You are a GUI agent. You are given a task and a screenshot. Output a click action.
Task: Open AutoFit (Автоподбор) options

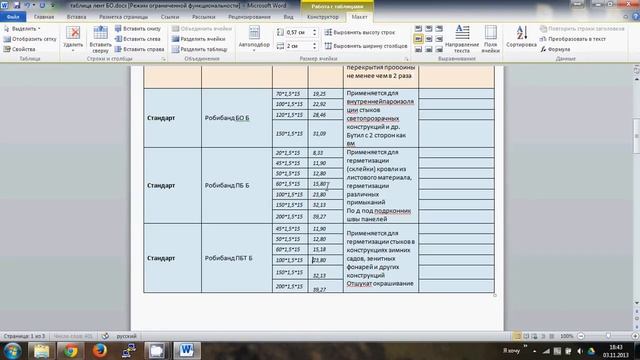[x=254, y=38]
